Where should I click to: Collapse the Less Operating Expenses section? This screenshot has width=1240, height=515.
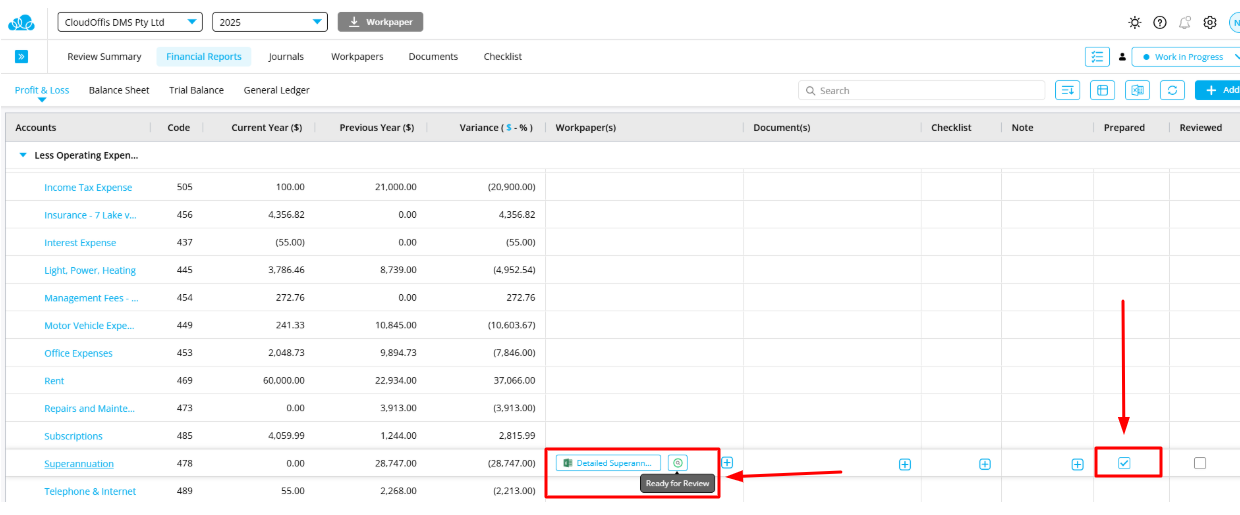23,156
